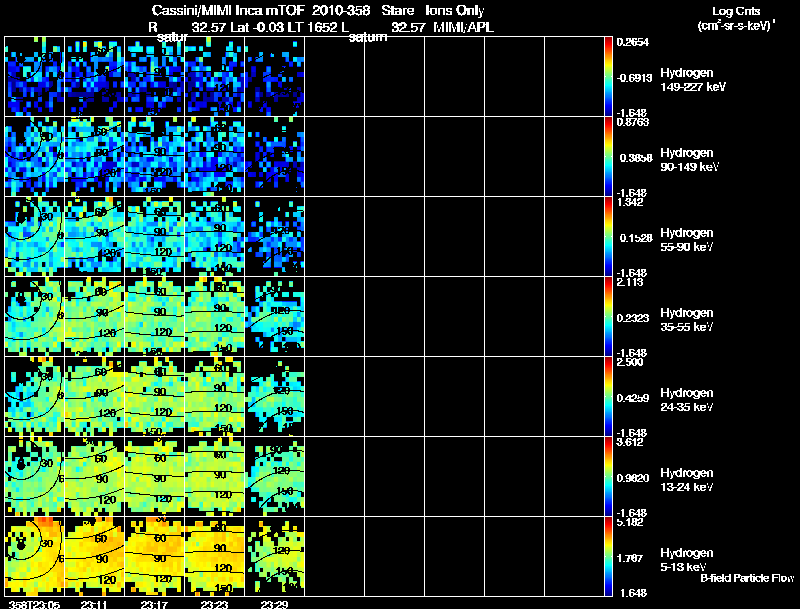Select the Hydrogen 5-13 keV image at 23:17
Viewport: 800px width, 609px height.
click(x=155, y=556)
